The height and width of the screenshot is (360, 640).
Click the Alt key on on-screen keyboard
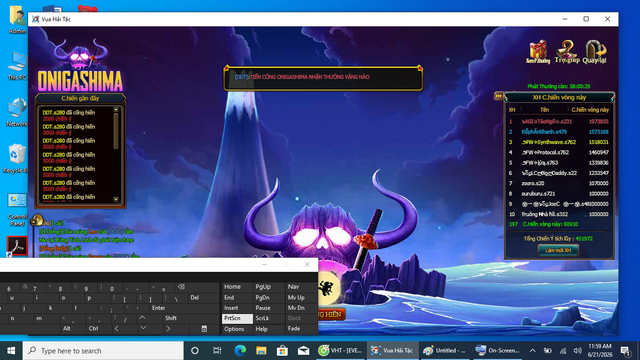coord(67,328)
